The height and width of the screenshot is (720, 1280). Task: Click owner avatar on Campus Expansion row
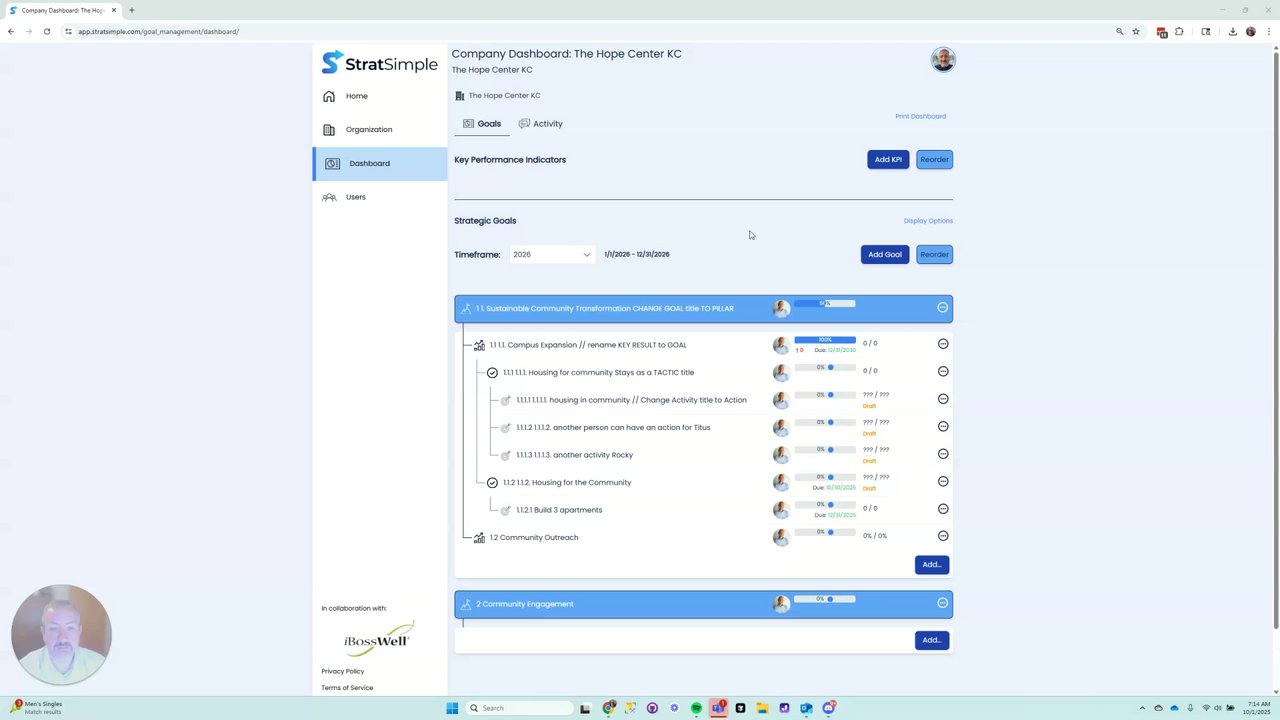click(781, 345)
